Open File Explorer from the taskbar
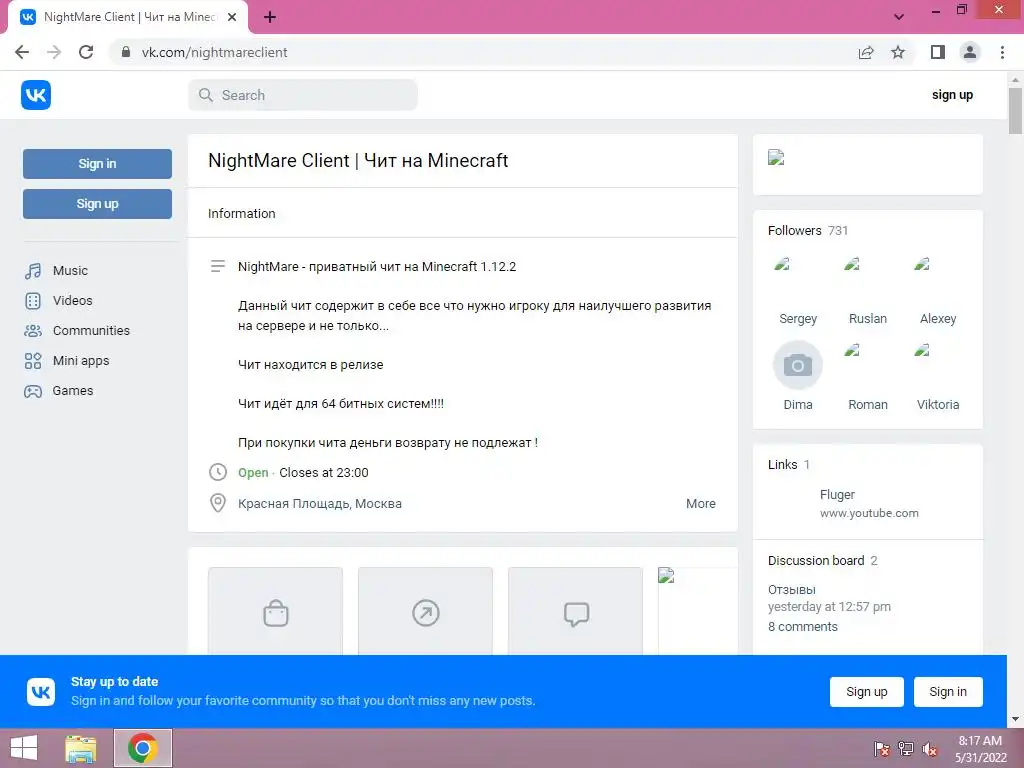This screenshot has height=768, width=1024. (81, 749)
